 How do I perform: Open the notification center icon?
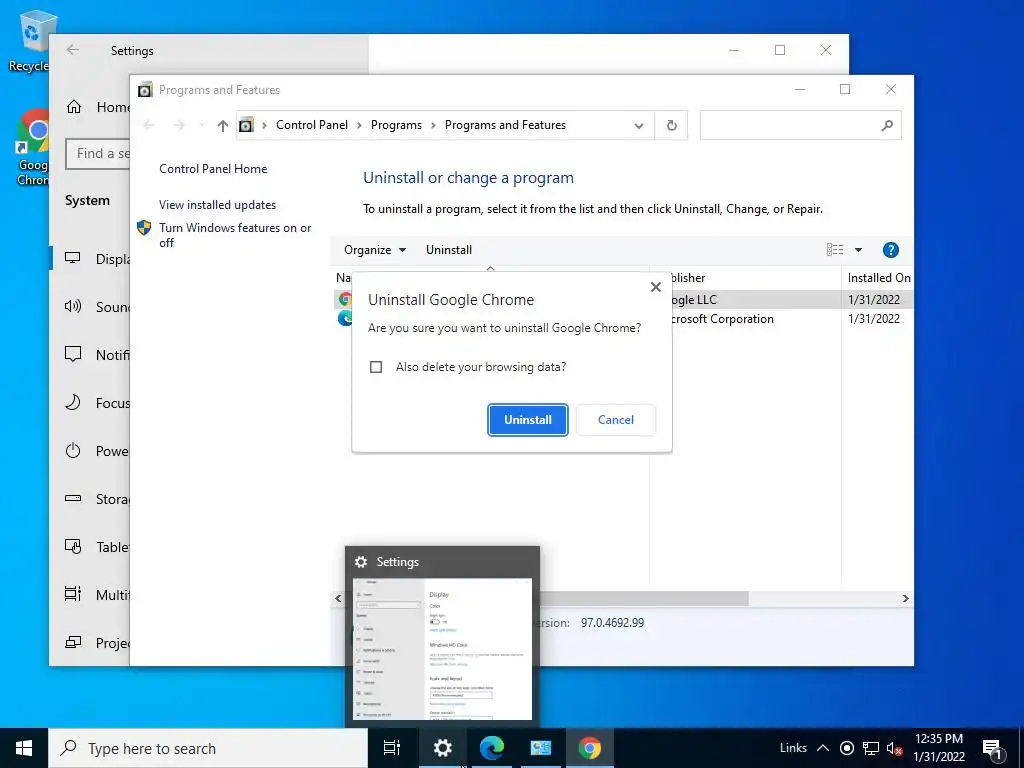pyautogui.click(x=992, y=748)
